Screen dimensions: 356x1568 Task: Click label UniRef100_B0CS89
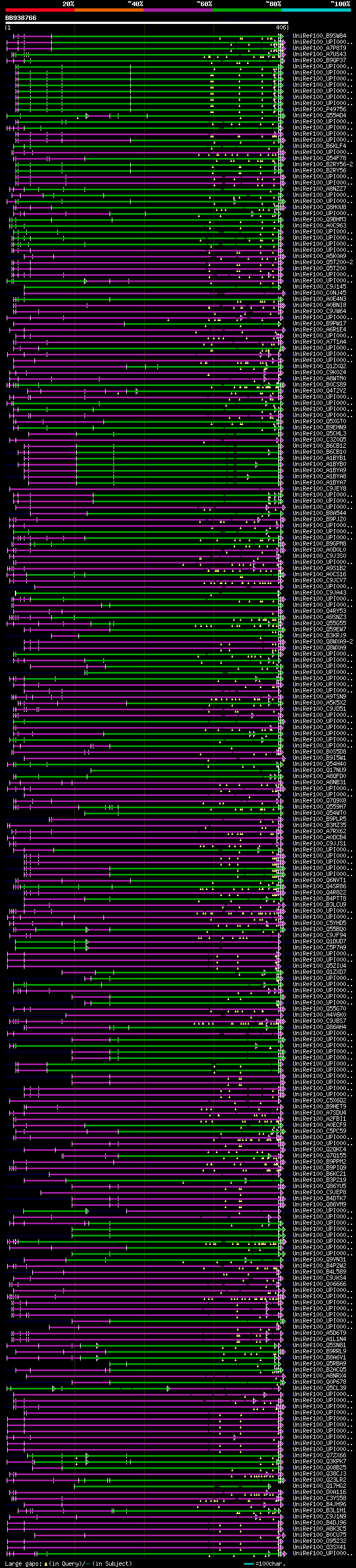click(319, 385)
